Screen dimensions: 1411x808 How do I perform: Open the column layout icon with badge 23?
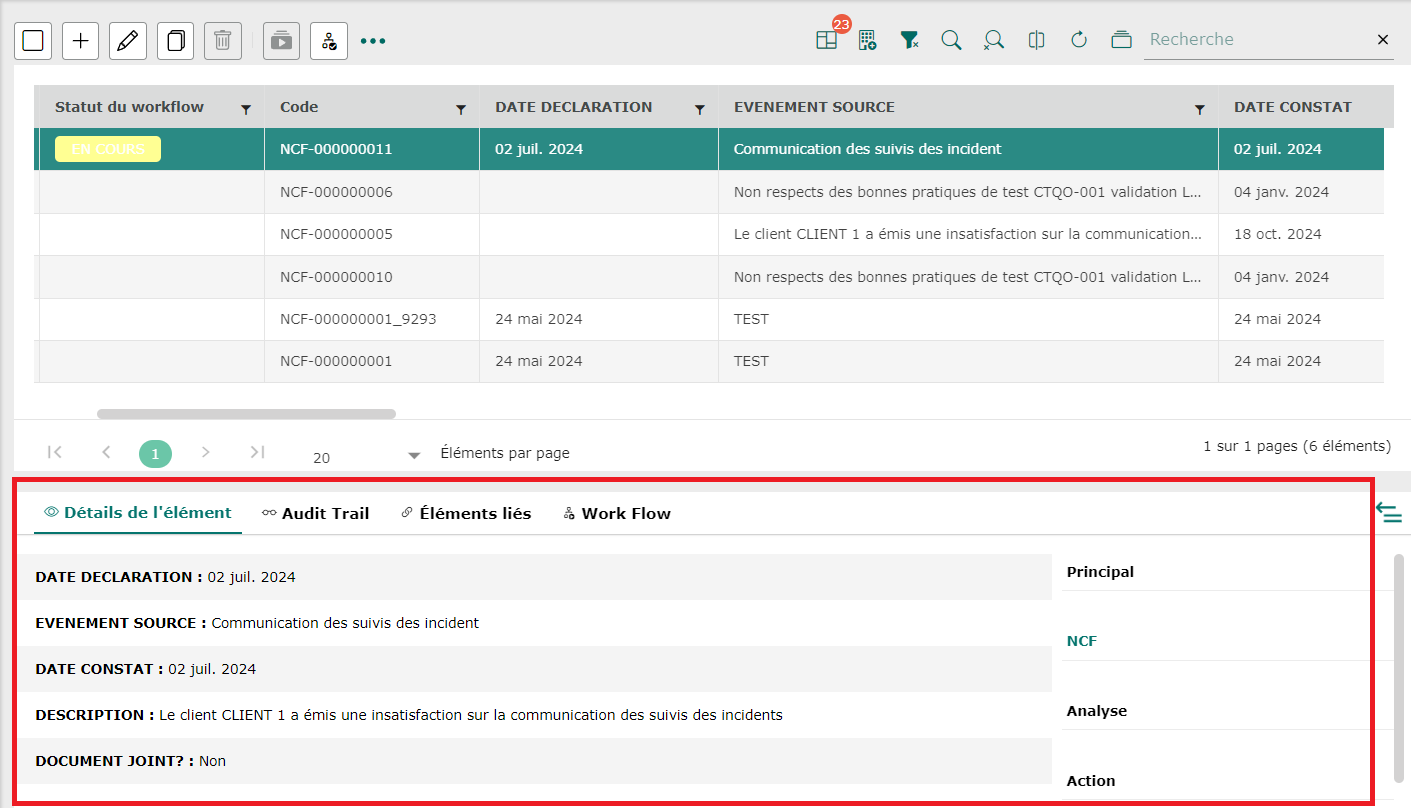pyautogui.click(x=826, y=40)
